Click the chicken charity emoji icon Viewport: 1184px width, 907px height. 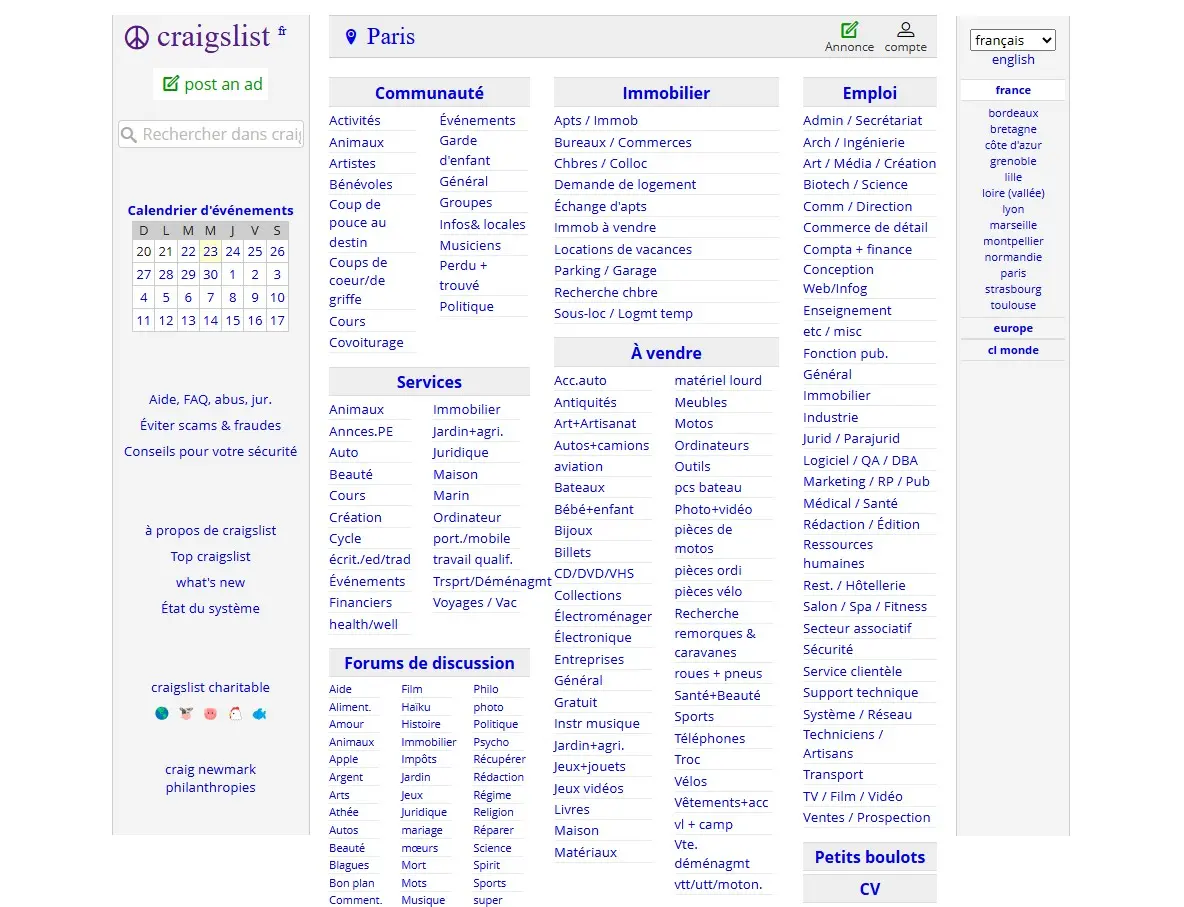235,713
